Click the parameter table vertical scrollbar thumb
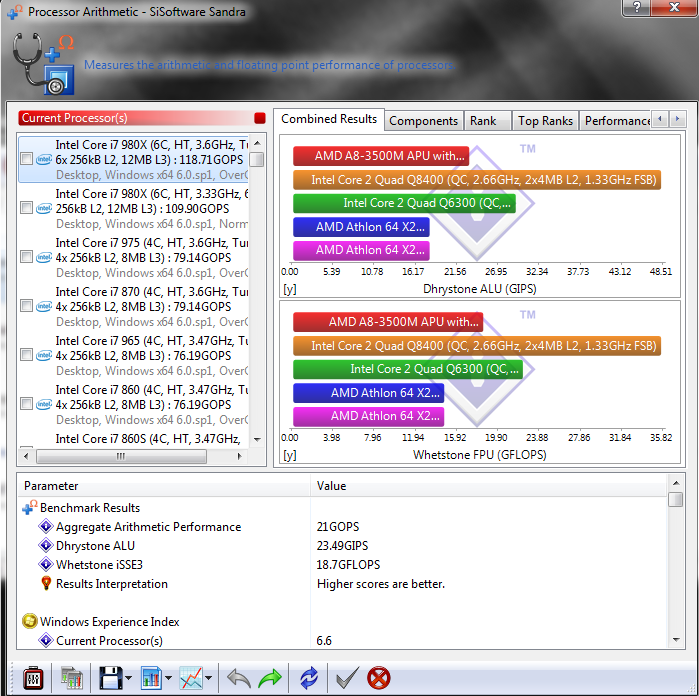 (x=676, y=499)
